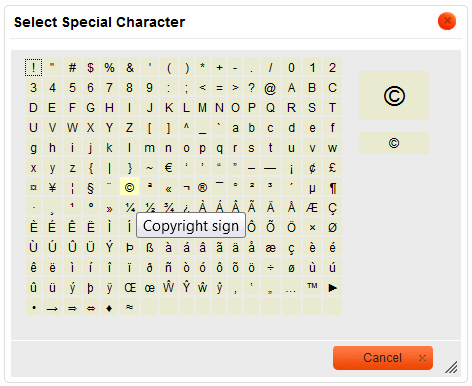Select the sharp s ß character
Viewport: 472px width, 386px height.
[x=150, y=248]
